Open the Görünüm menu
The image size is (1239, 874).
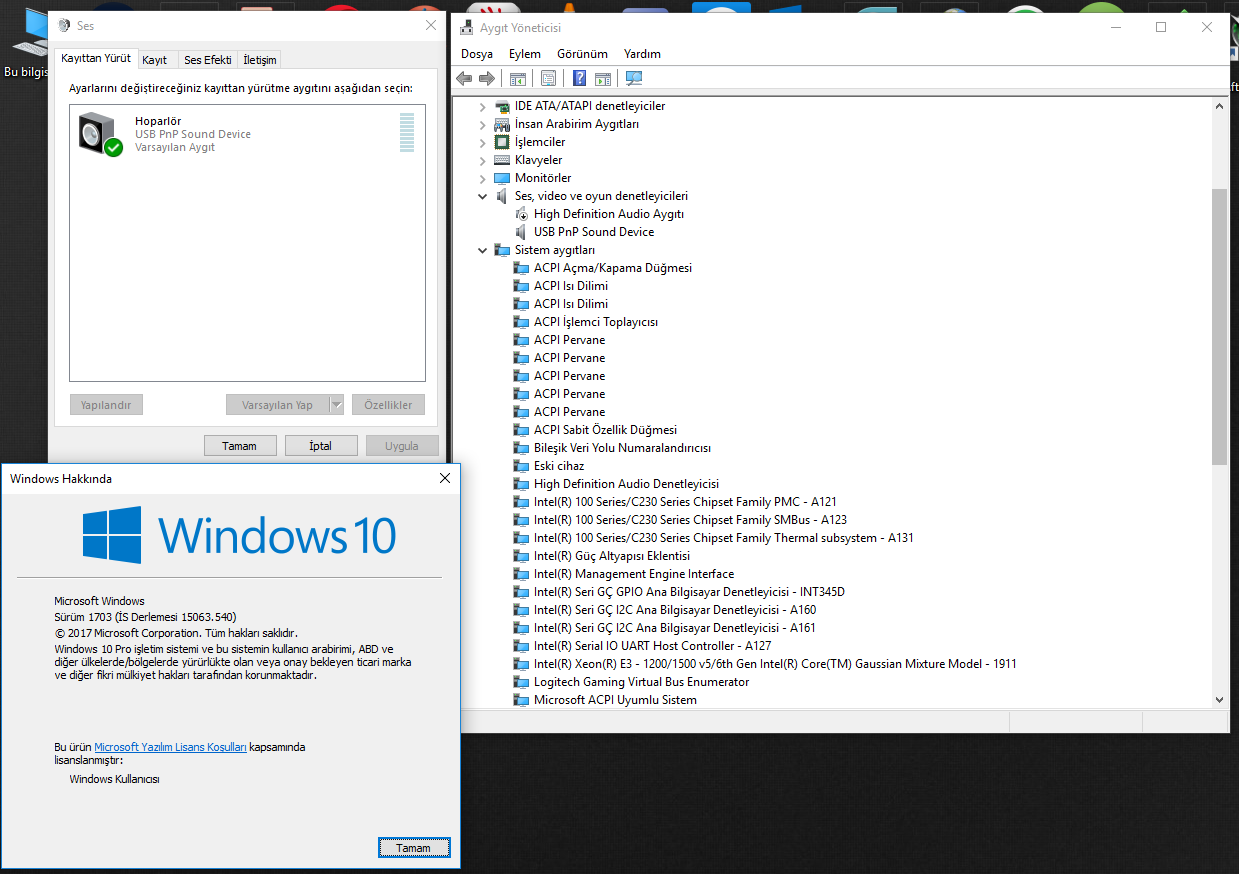point(582,54)
